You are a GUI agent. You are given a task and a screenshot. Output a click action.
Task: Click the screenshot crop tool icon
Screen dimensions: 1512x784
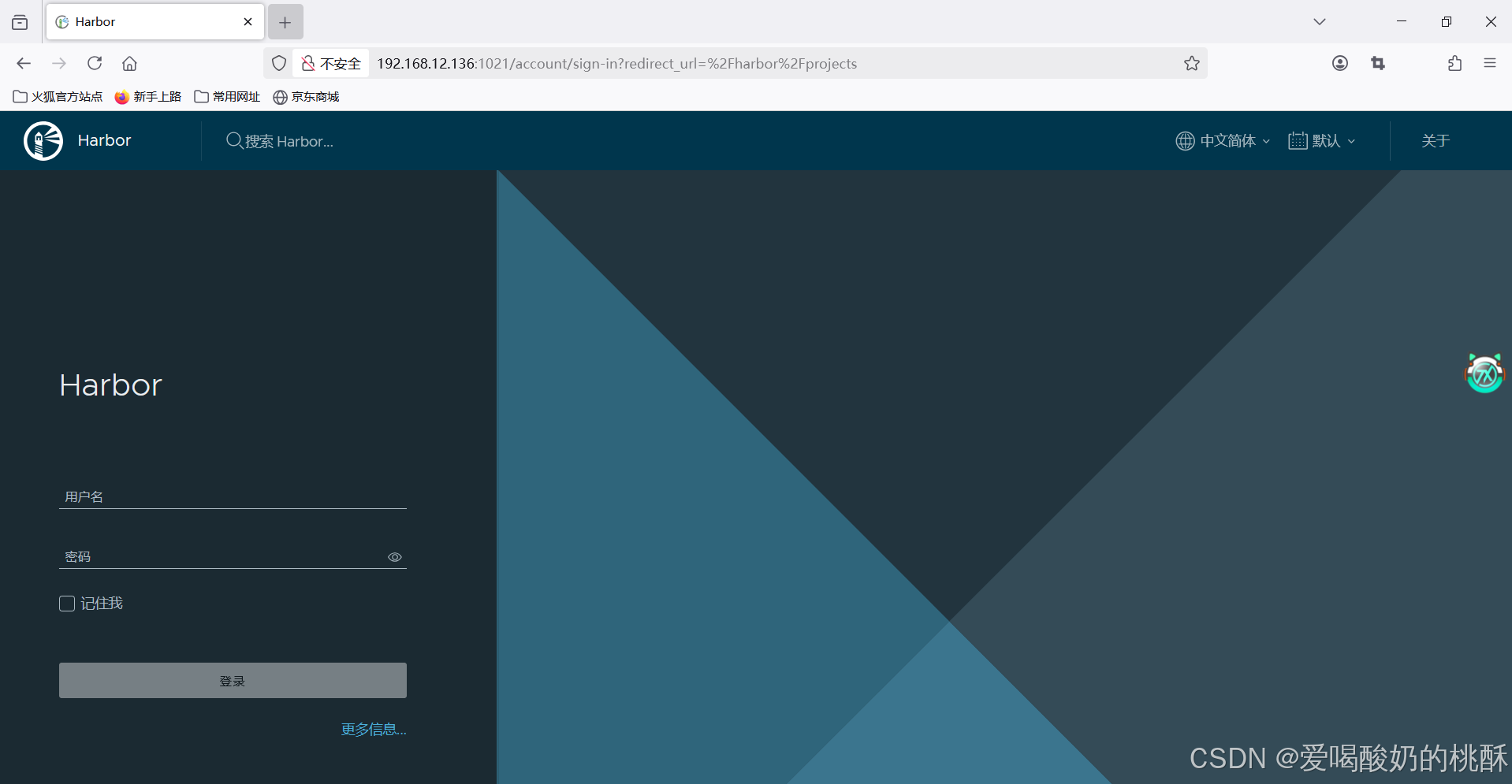click(1378, 63)
